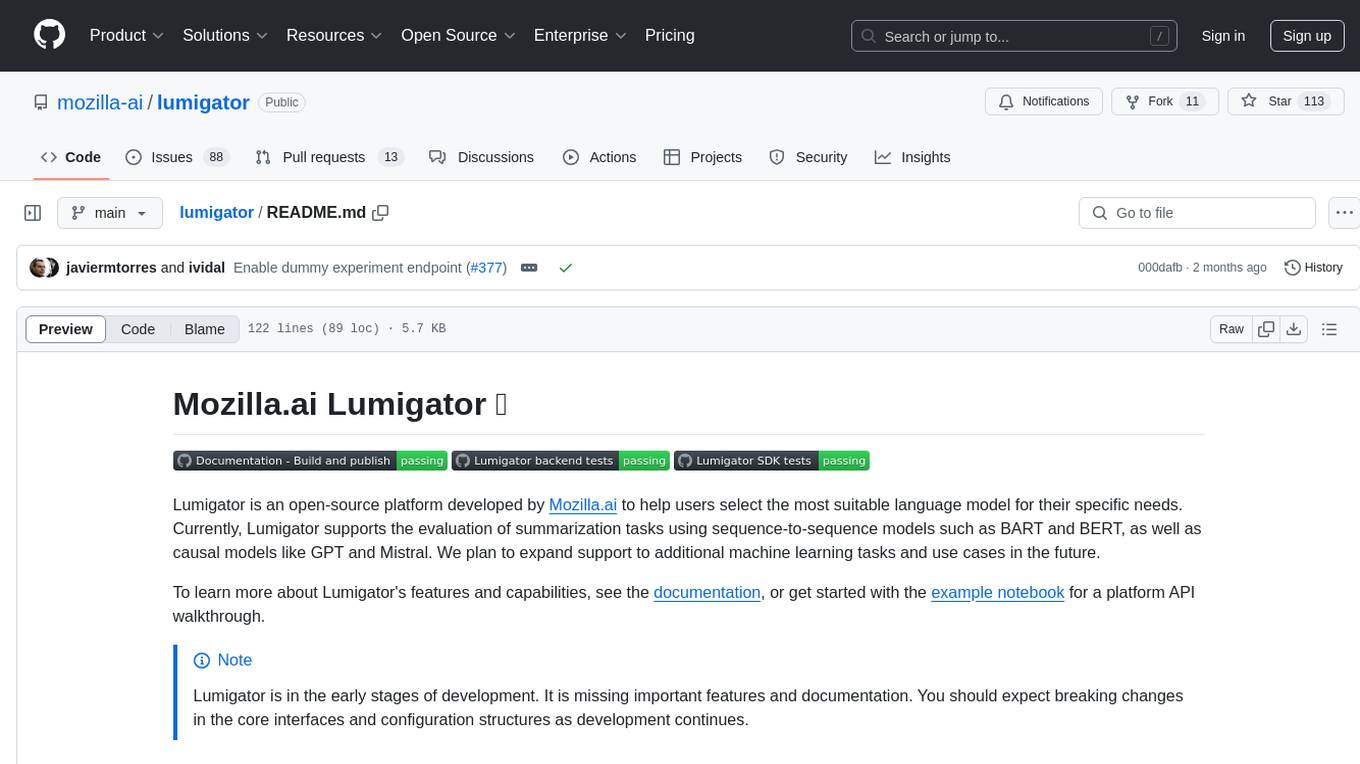Open commit 000dafb

click(x=1160, y=268)
